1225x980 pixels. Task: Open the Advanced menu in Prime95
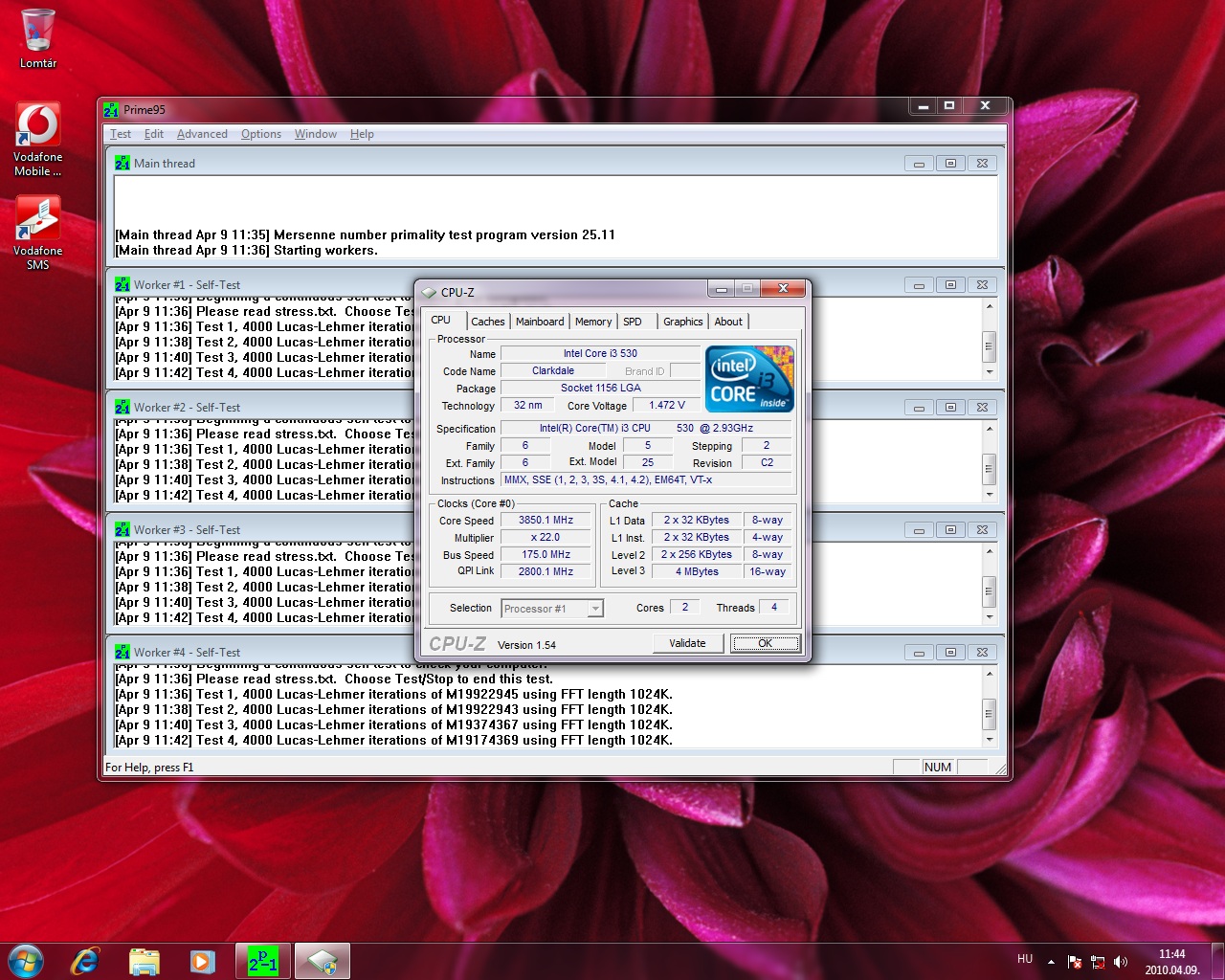(202, 134)
